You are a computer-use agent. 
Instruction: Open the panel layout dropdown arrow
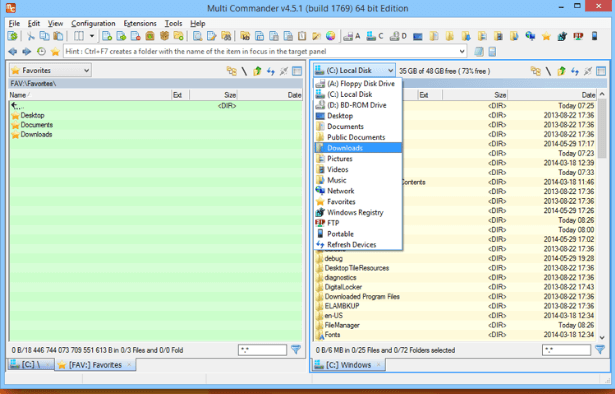[92, 36]
